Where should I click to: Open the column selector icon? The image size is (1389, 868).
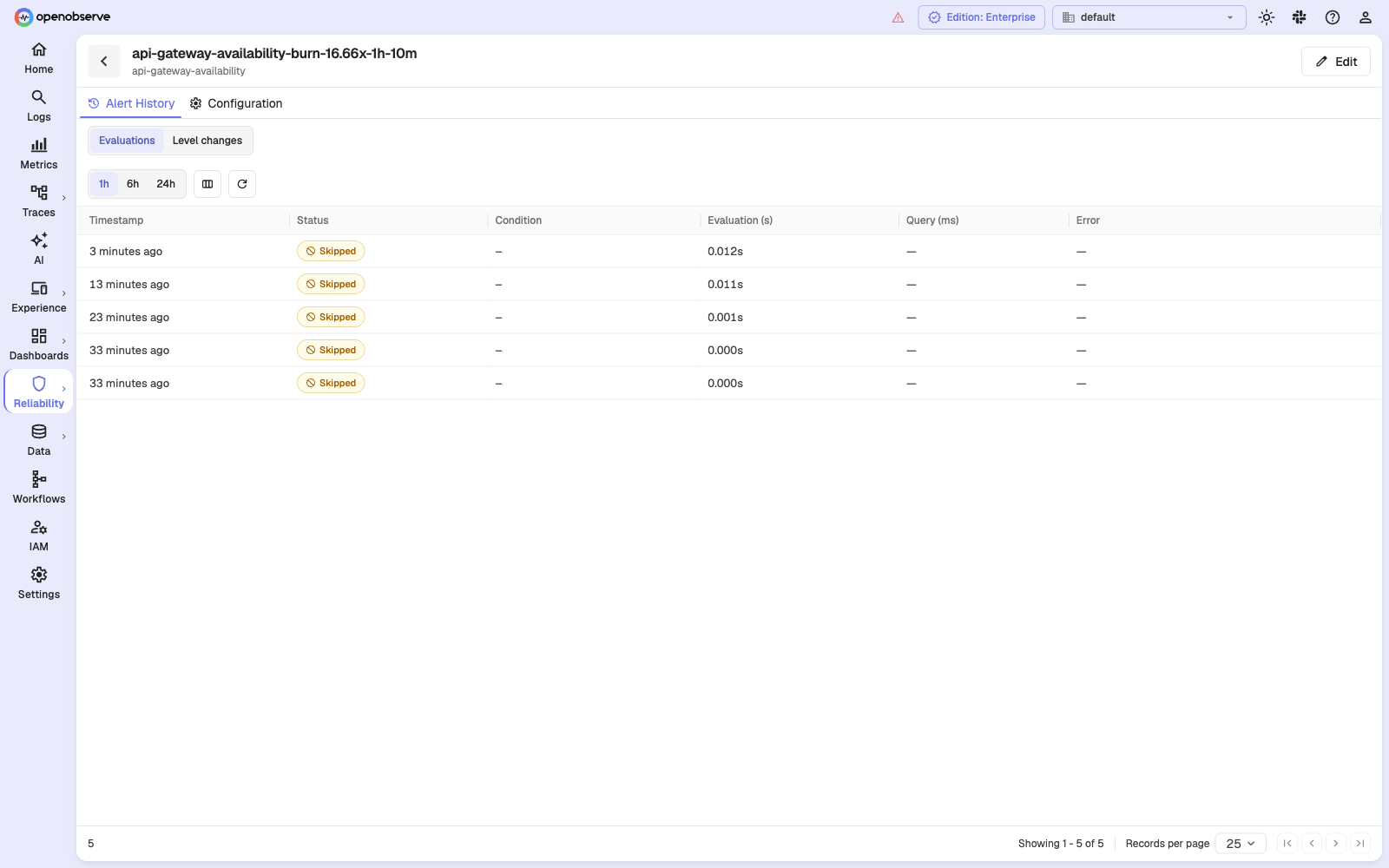[x=207, y=184]
